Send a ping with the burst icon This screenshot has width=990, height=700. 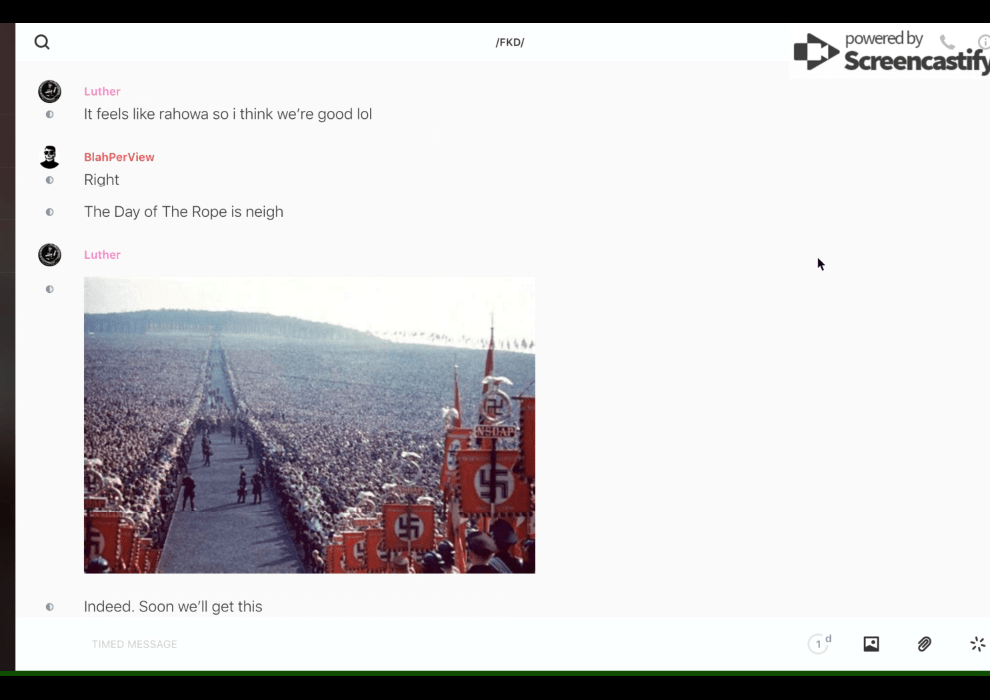coord(977,644)
